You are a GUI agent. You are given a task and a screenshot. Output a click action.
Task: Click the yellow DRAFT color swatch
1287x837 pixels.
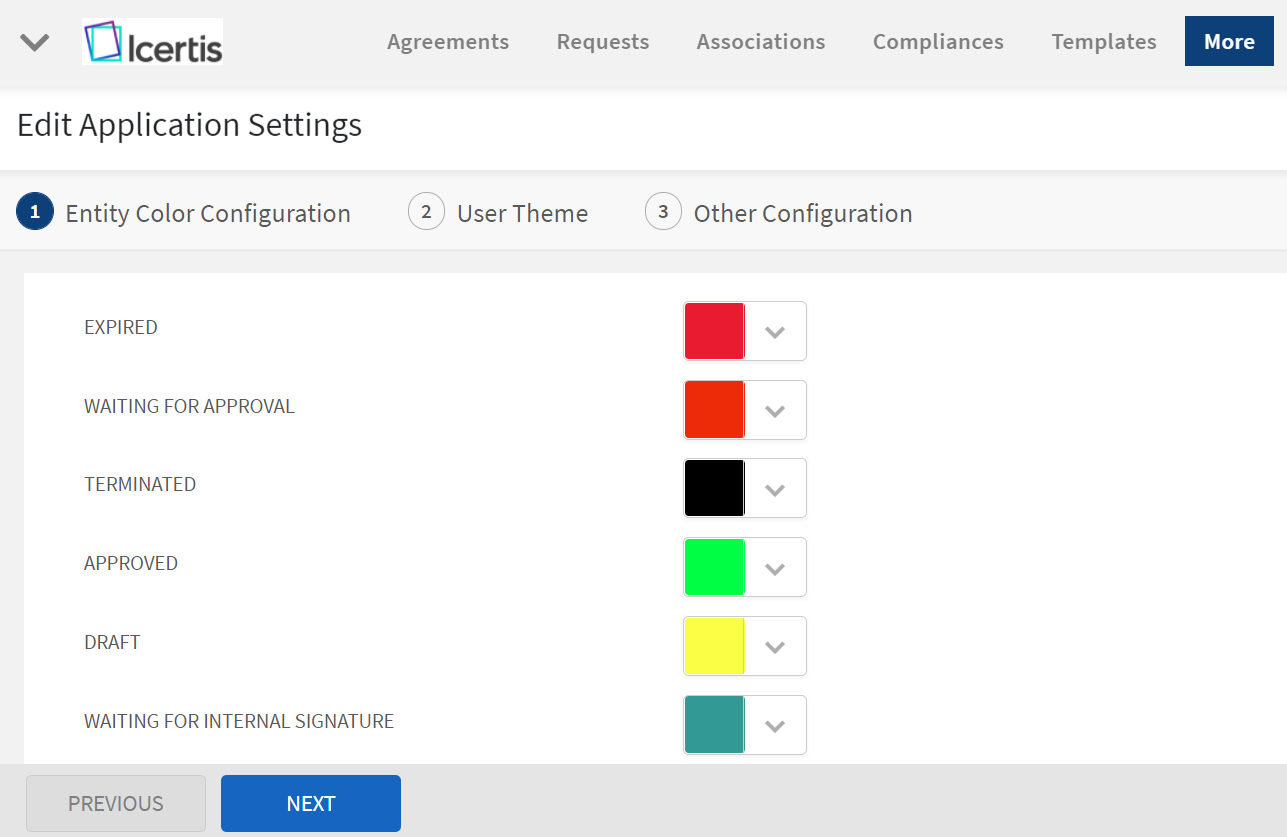click(x=714, y=646)
